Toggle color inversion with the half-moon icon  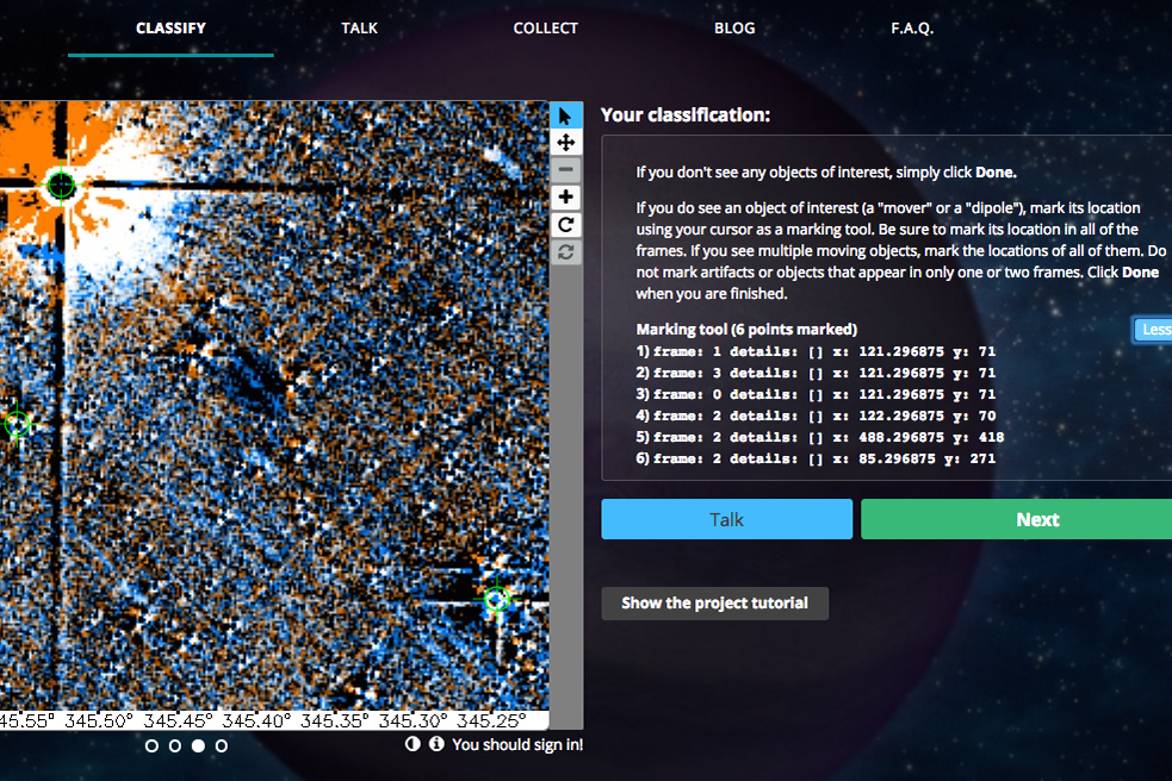412,745
